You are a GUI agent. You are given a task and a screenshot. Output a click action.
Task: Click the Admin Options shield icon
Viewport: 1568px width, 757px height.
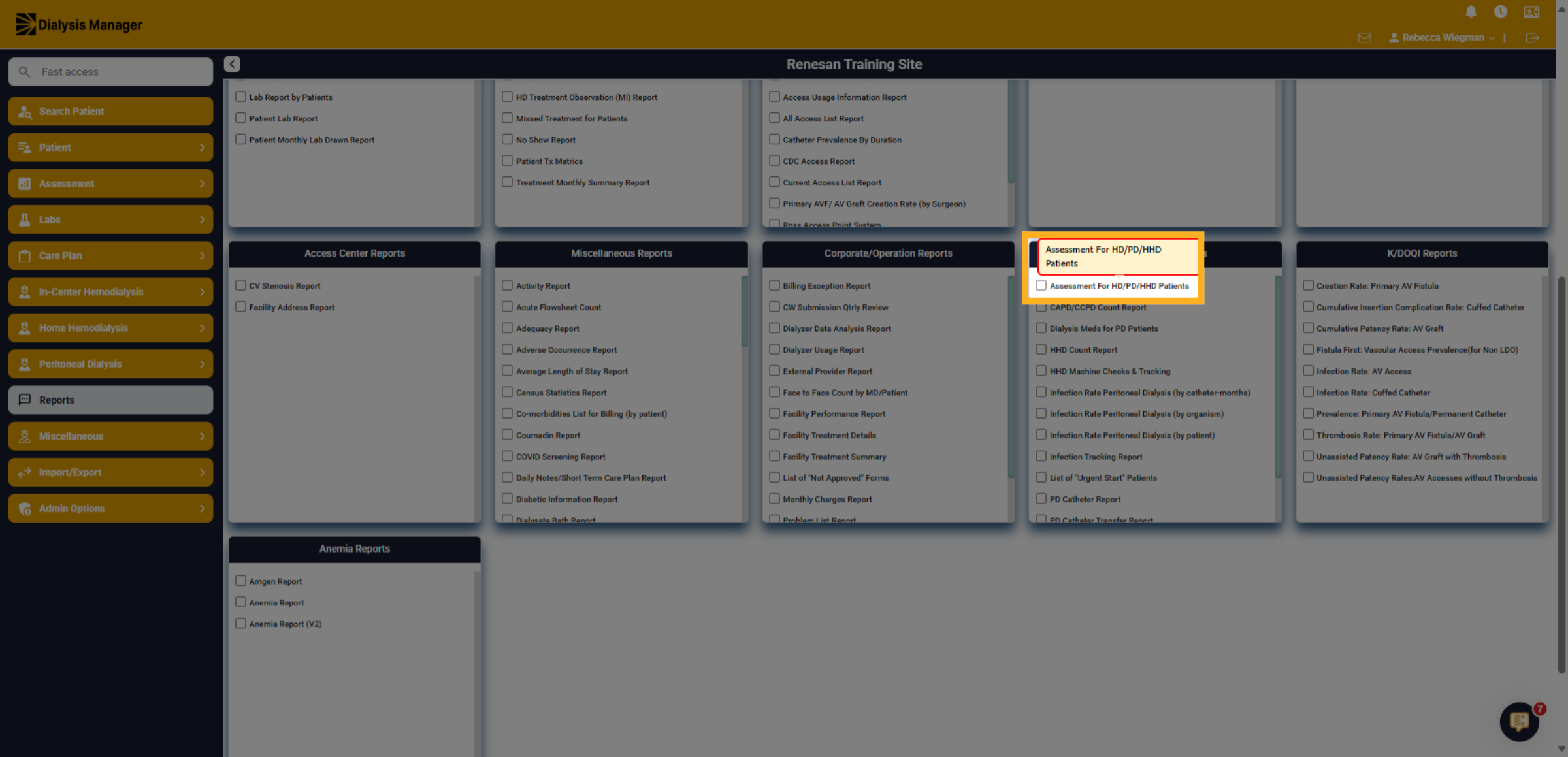pos(25,508)
